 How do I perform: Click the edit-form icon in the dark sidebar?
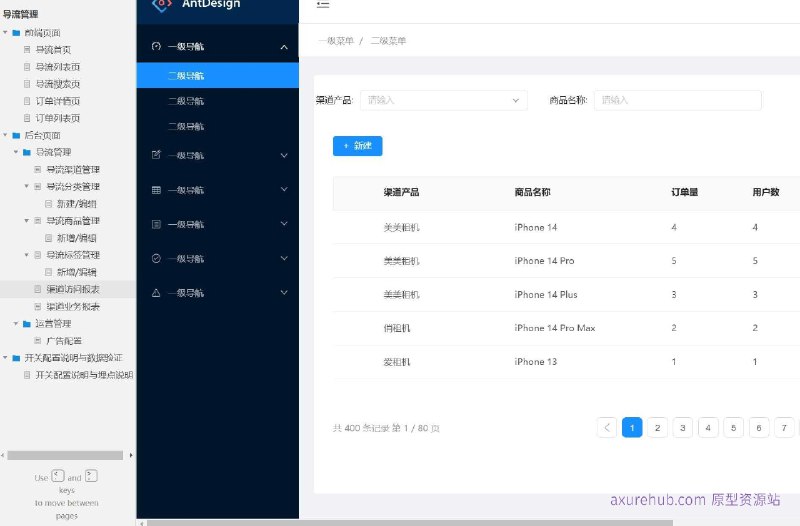click(156, 155)
